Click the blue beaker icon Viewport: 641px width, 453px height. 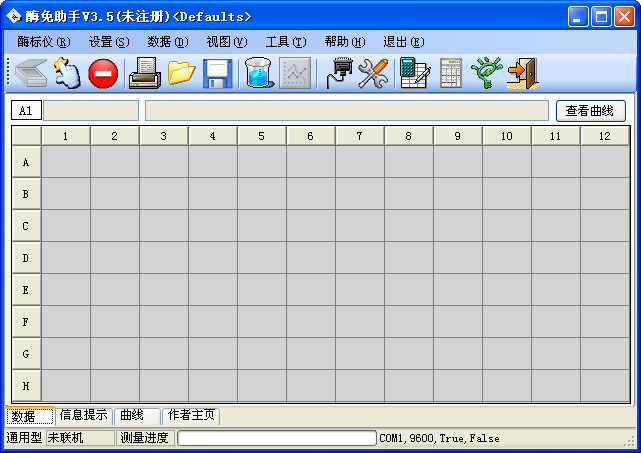click(x=258, y=73)
